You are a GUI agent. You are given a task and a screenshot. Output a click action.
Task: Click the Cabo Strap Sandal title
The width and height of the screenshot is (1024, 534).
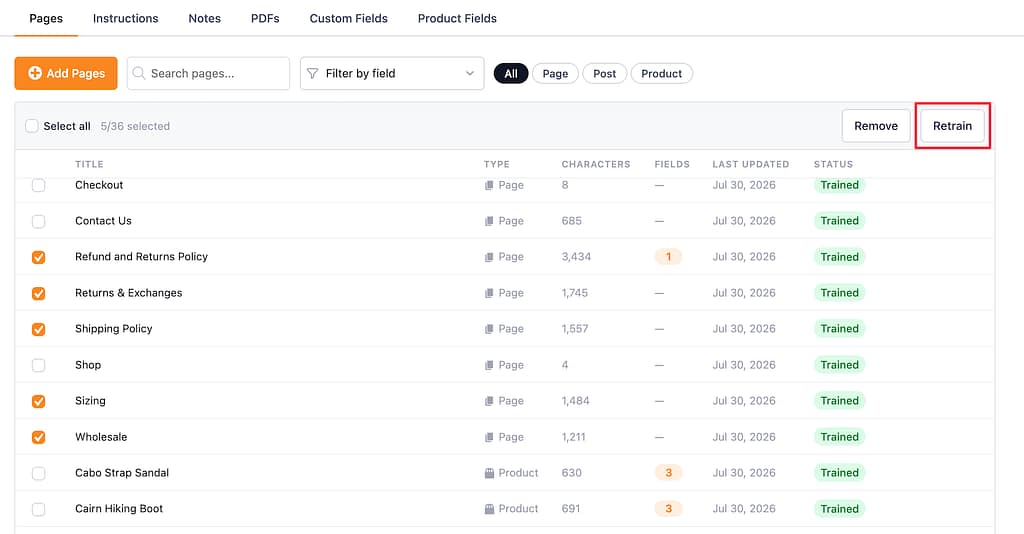point(122,473)
